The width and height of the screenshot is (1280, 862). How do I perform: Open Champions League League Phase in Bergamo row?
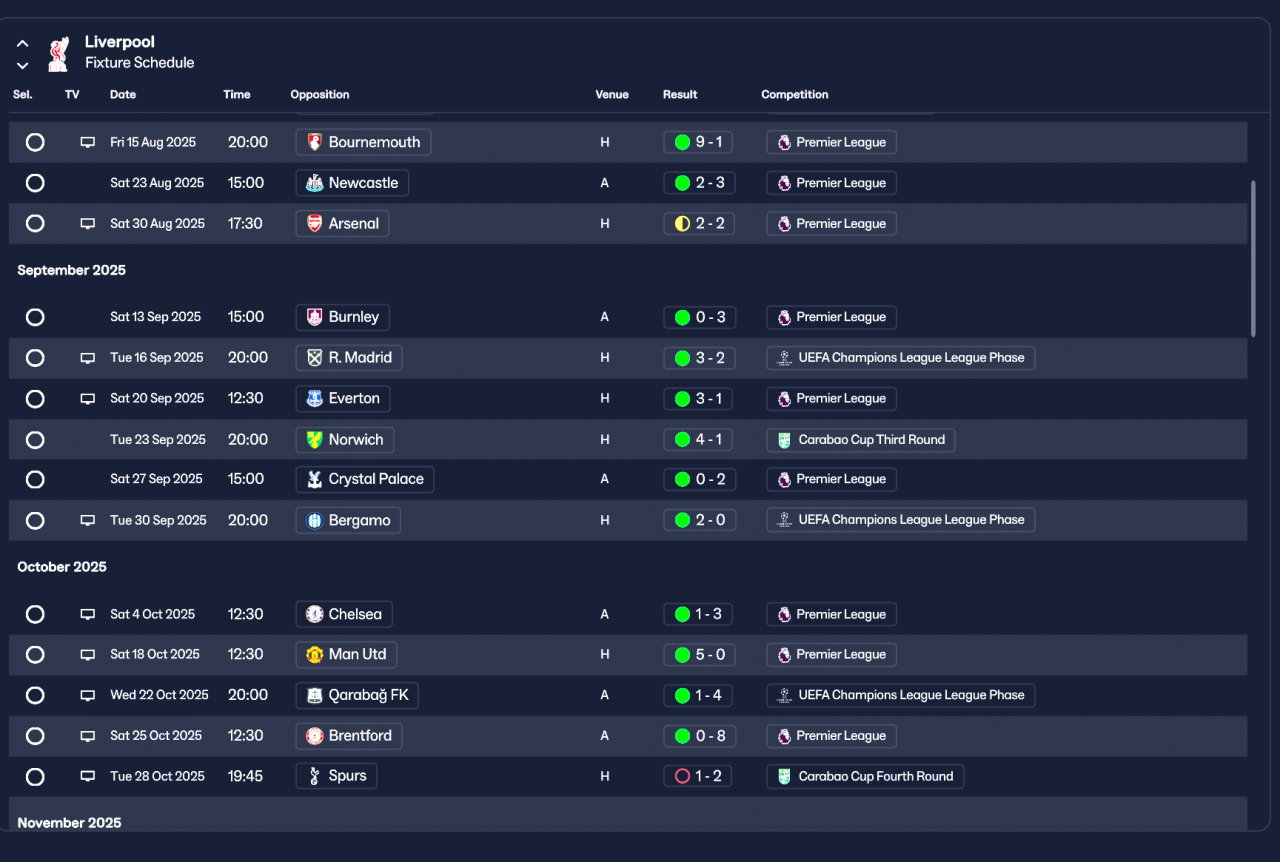point(900,520)
